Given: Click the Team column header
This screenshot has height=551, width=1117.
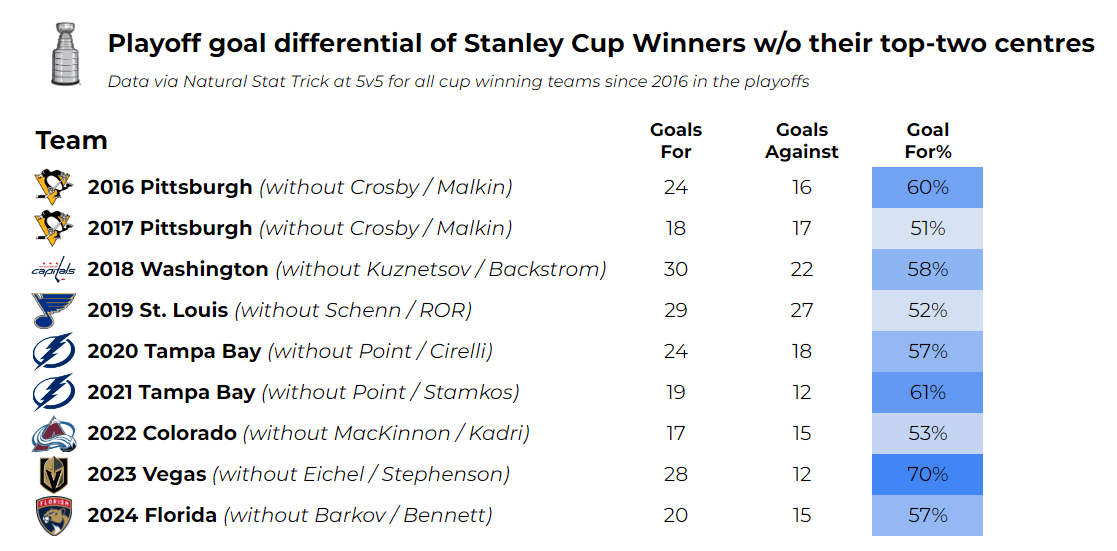Looking at the screenshot, I should pos(72,141).
